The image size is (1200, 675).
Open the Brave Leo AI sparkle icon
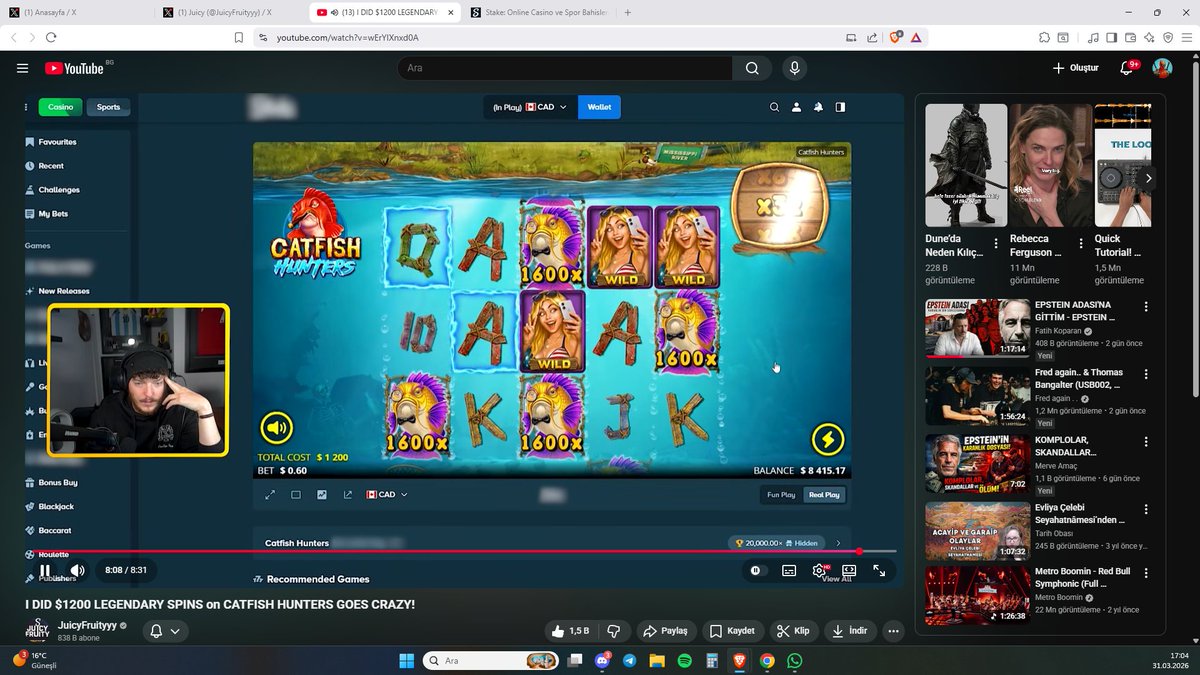coord(1150,37)
